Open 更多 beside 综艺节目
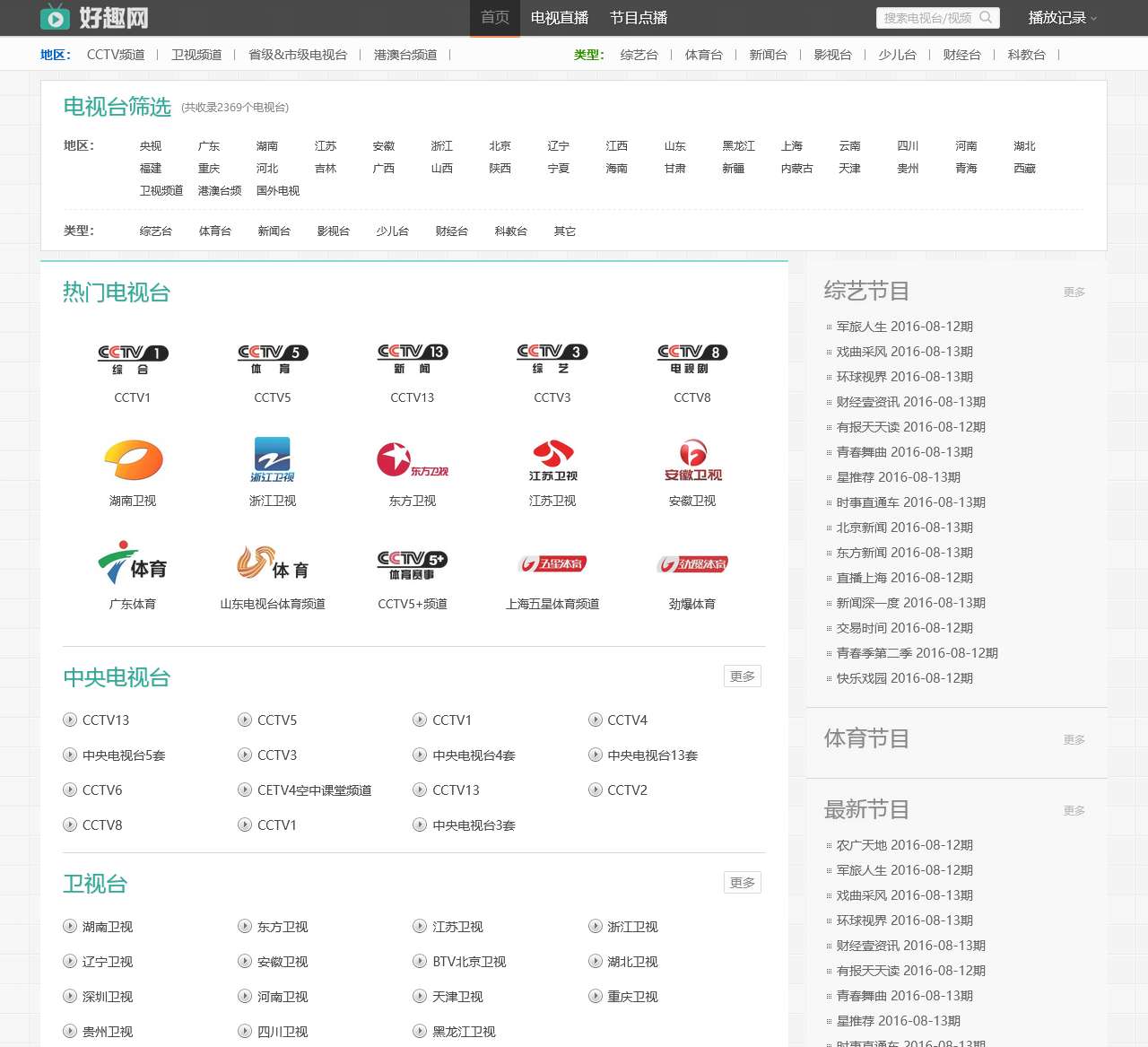The width and height of the screenshot is (1148, 1047). [x=1074, y=292]
